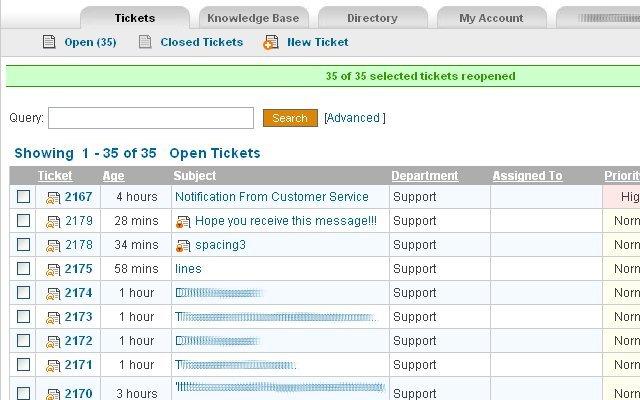Screen dimensions: 640x400
Task: Tick the checkbox for ticket 2172
Action: click(23, 341)
